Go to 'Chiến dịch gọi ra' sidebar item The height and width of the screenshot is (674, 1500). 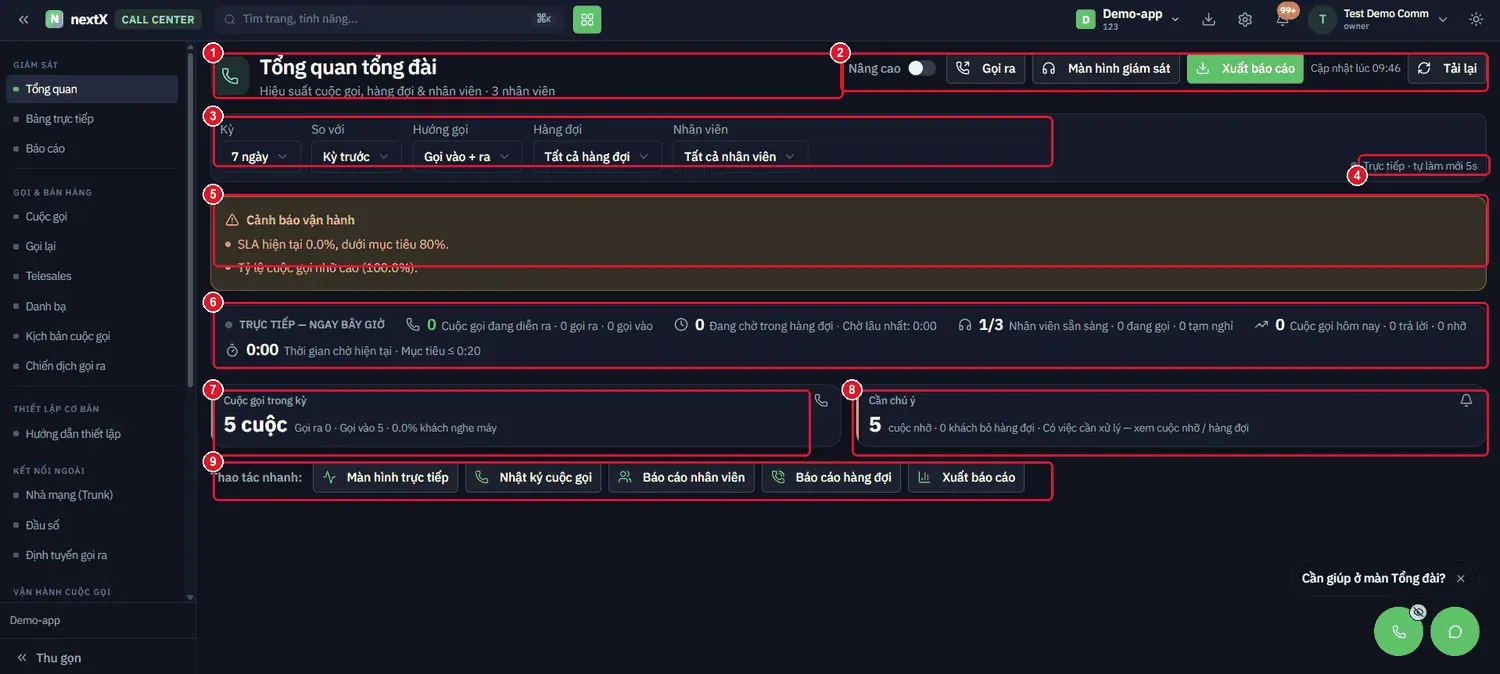tap(92, 366)
